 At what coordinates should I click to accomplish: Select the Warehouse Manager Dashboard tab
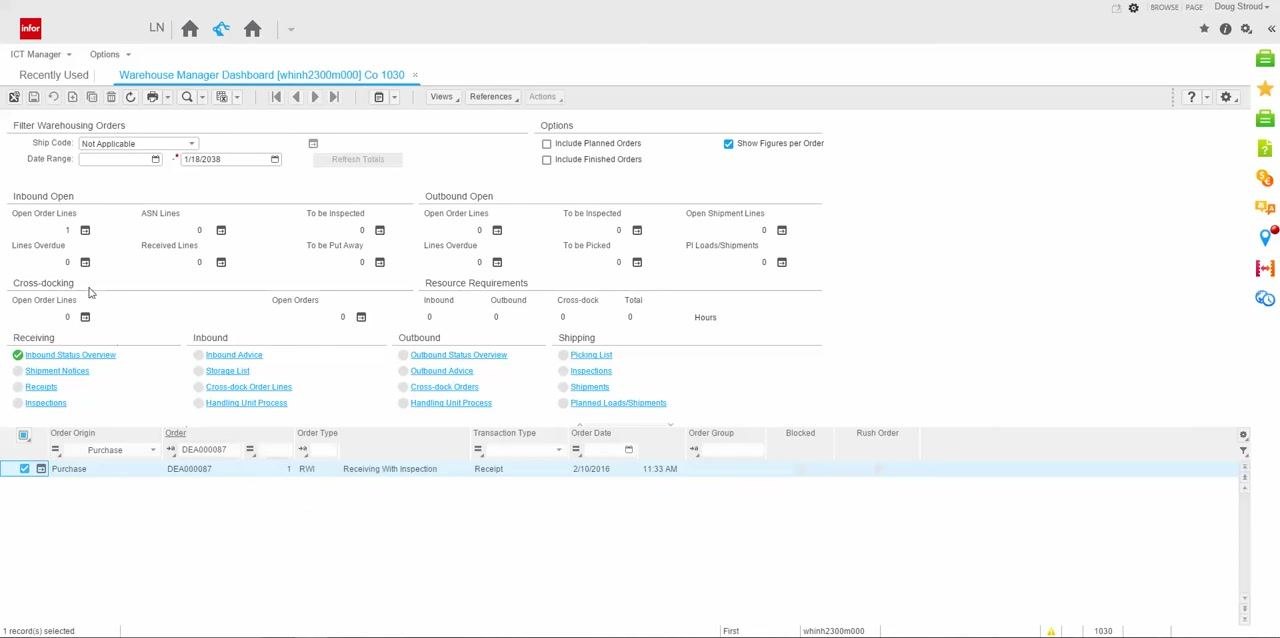(x=262, y=75)
